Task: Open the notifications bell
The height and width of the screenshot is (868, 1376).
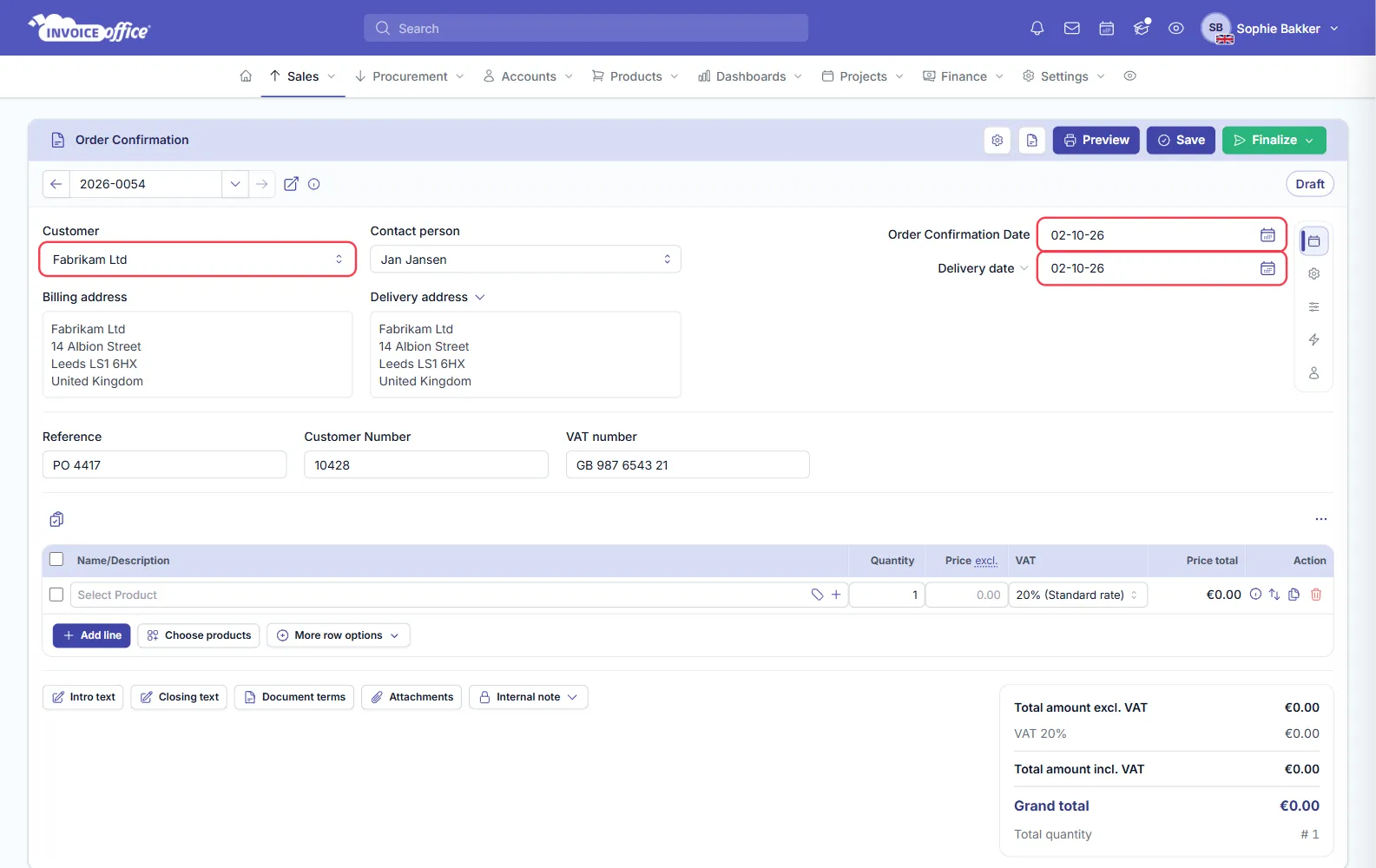Action: pos(1037,29)
